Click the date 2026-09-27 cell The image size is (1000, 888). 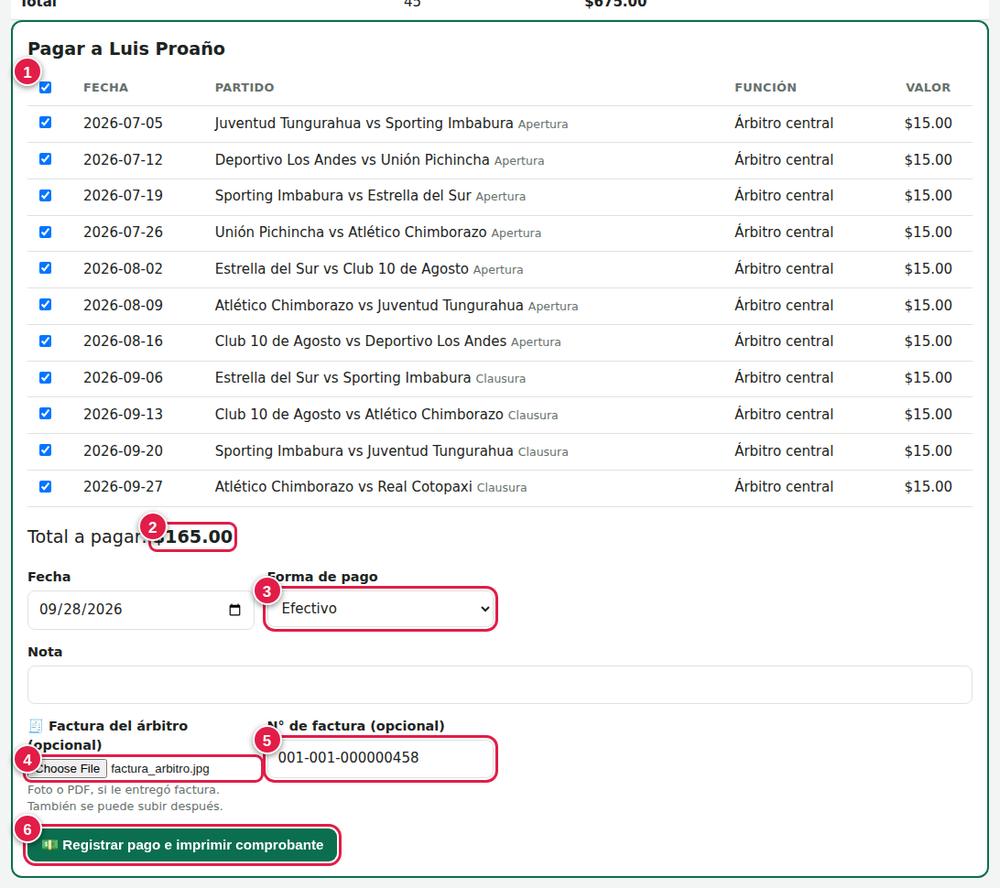123,487
